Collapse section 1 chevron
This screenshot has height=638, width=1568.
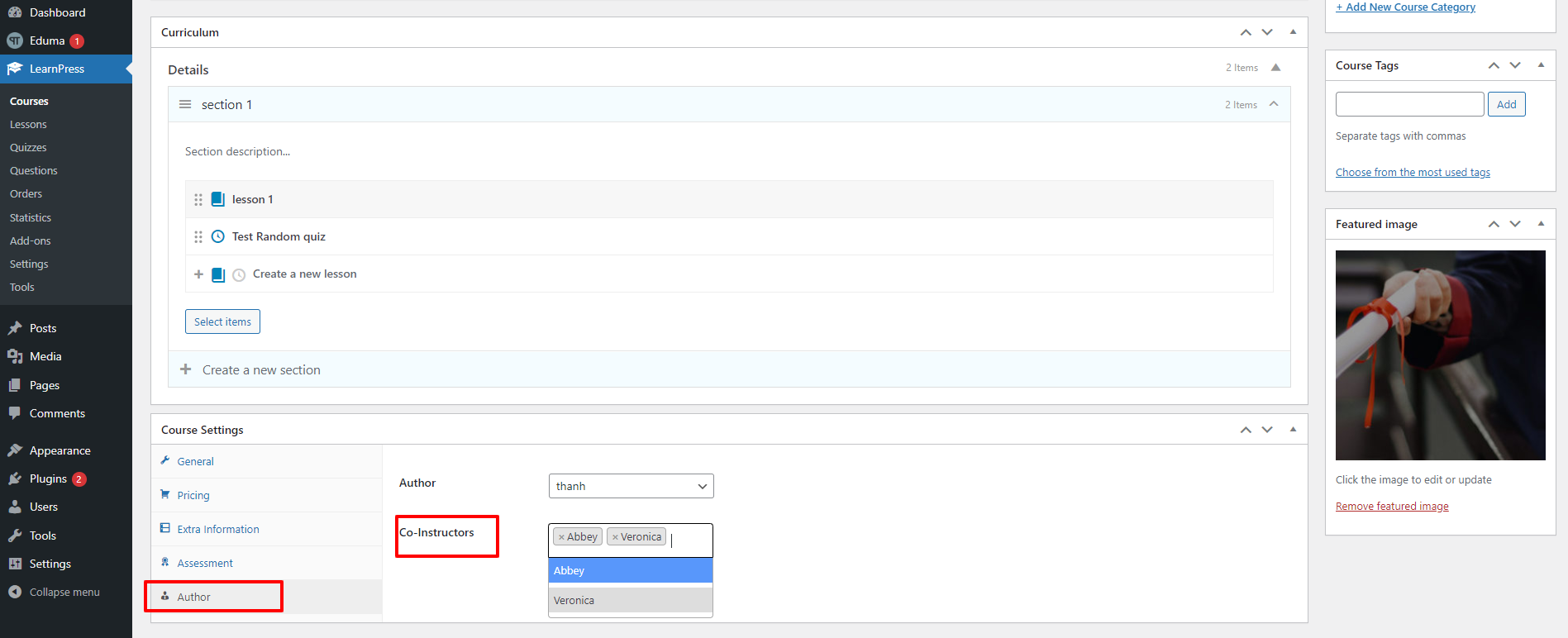[1274, 104]
